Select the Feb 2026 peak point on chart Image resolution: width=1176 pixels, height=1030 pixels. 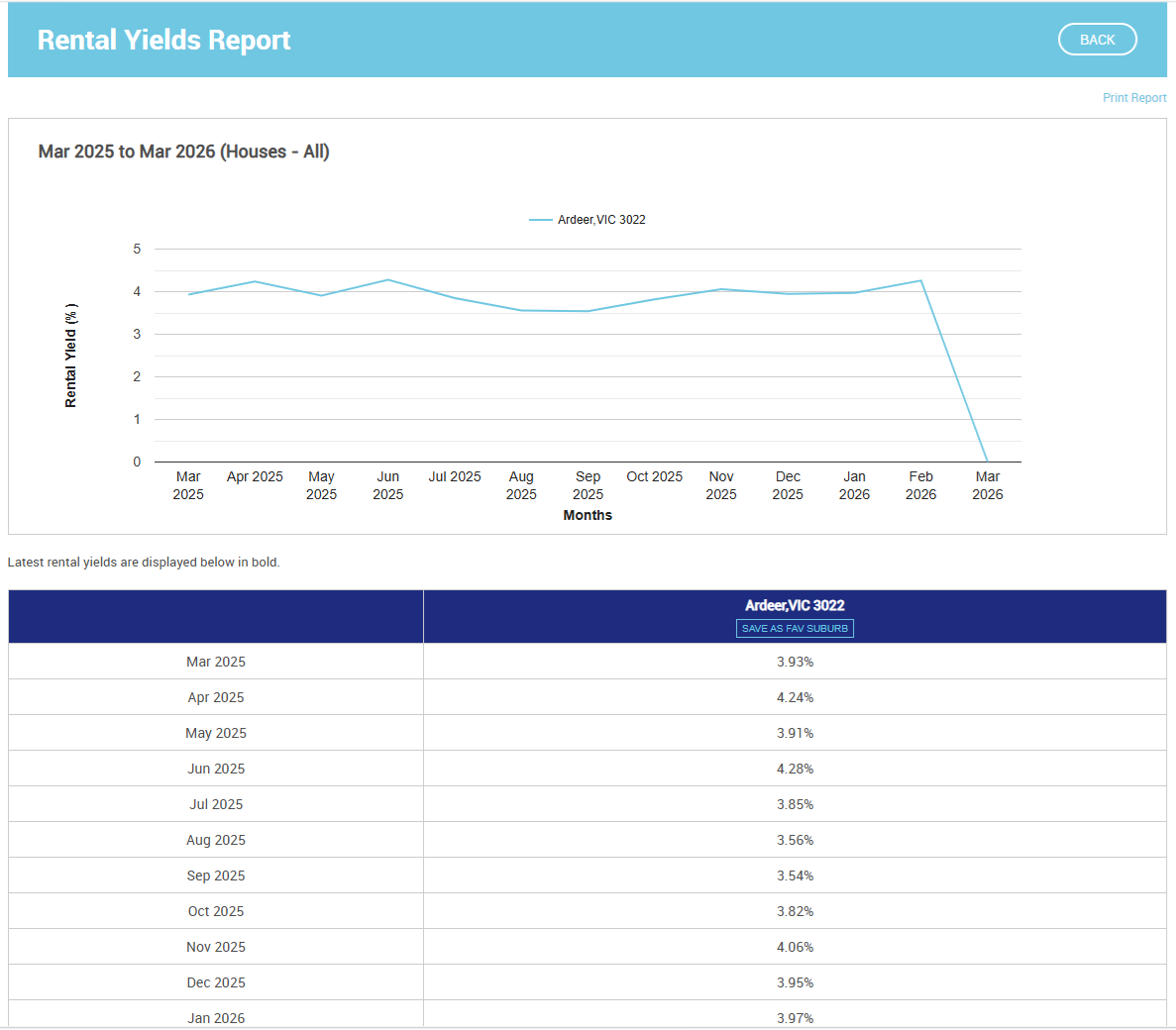click(921, 280)
